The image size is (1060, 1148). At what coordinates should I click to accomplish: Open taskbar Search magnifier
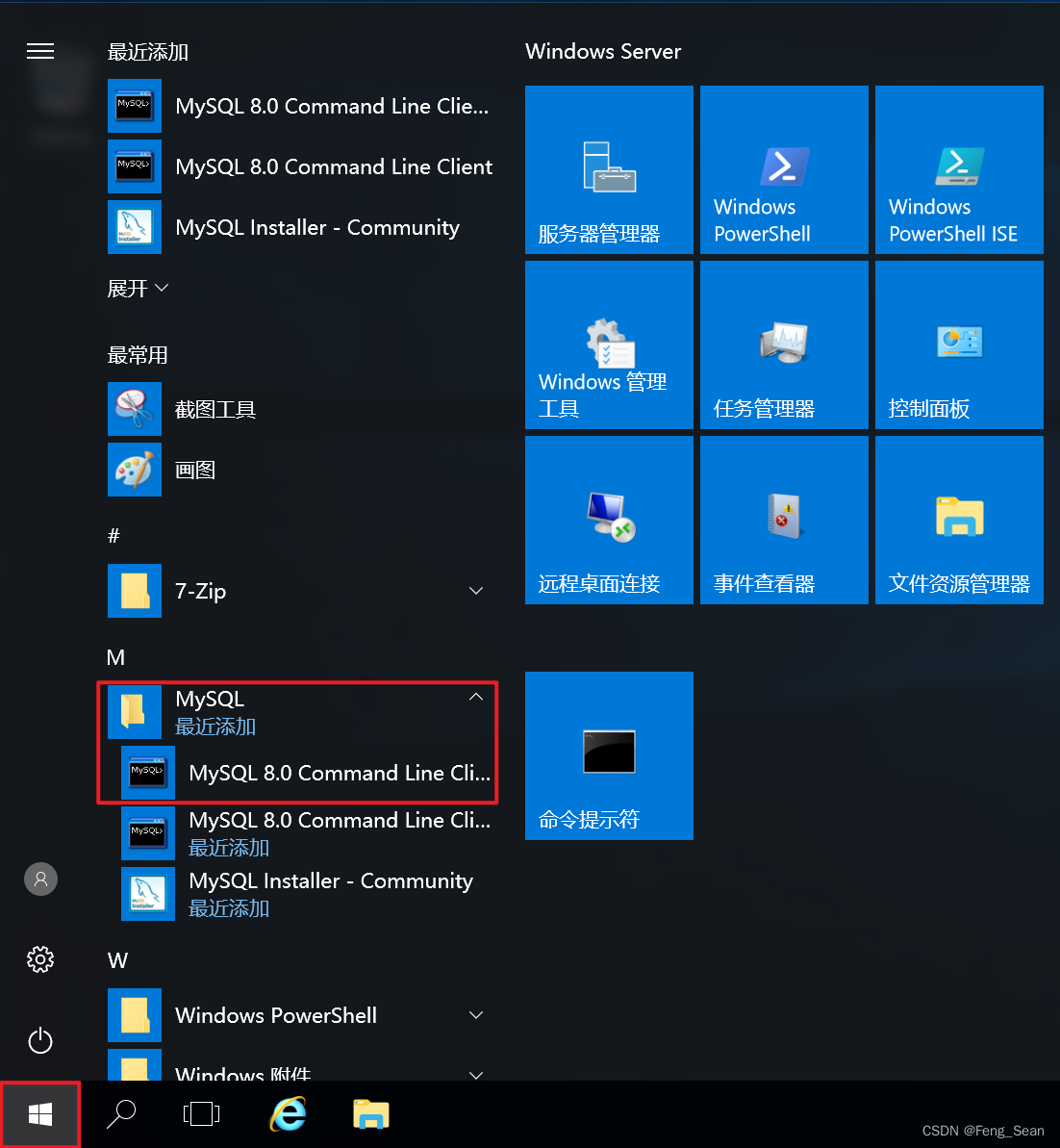(121, 1114)
